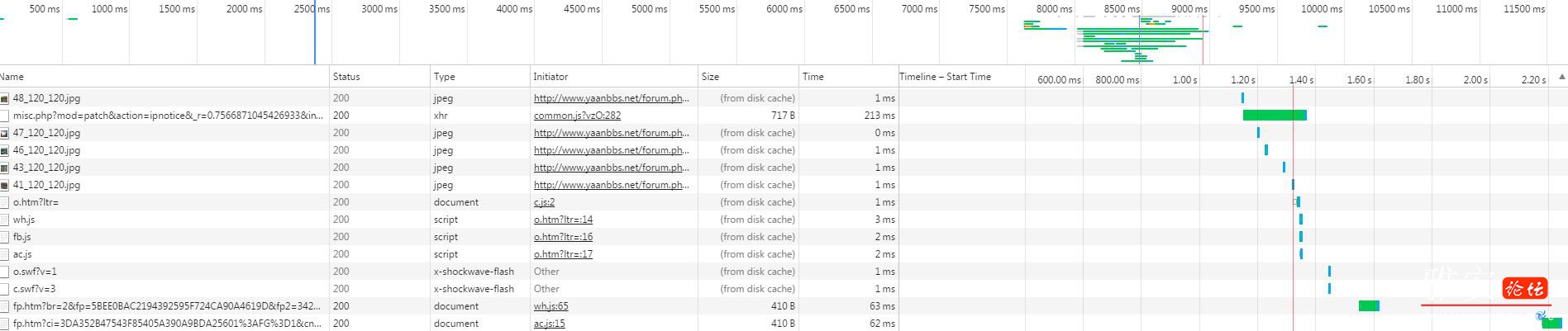This screenshot has width=1568, height=331.
Task: Click the 43_120_120.jpg thumbnail icon
Action: (x=4, y=168)
